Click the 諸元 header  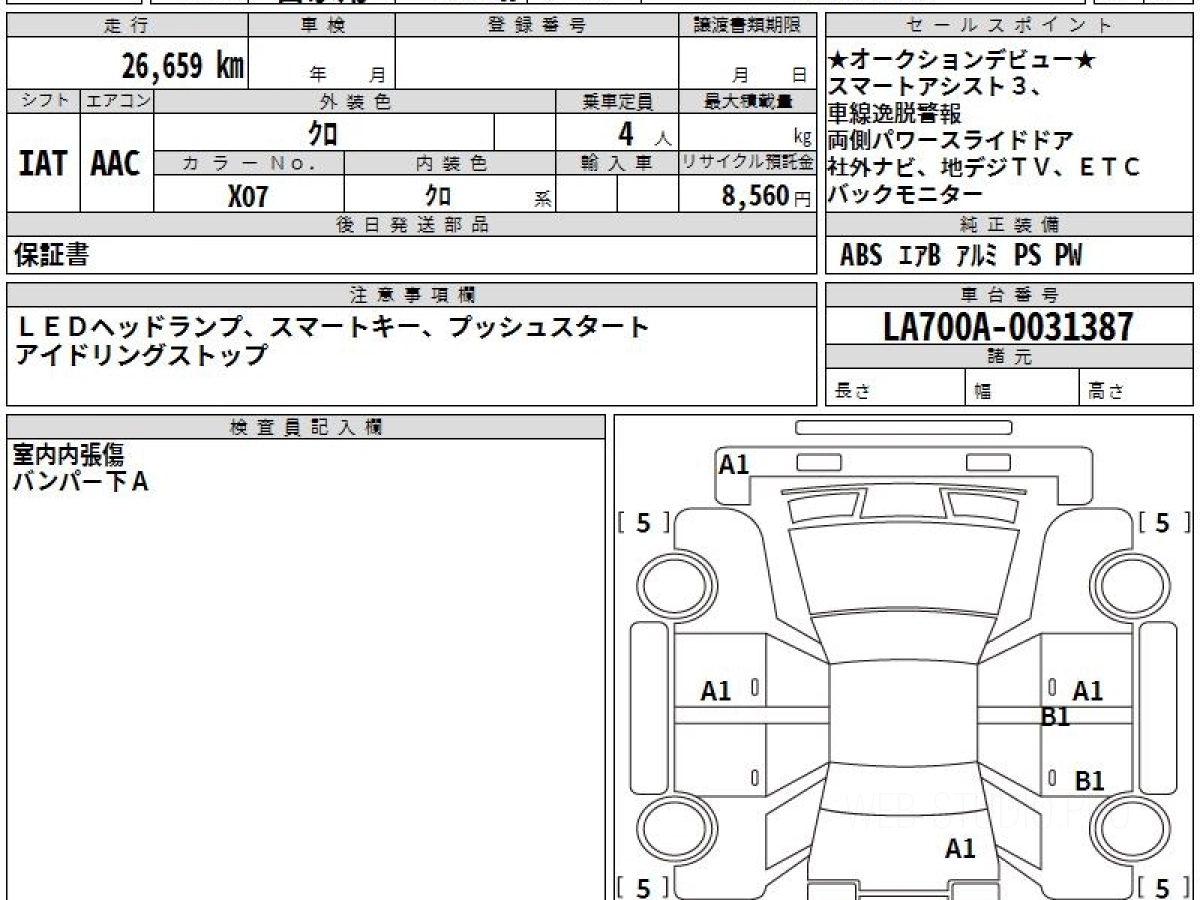(x=1010, y=357)
